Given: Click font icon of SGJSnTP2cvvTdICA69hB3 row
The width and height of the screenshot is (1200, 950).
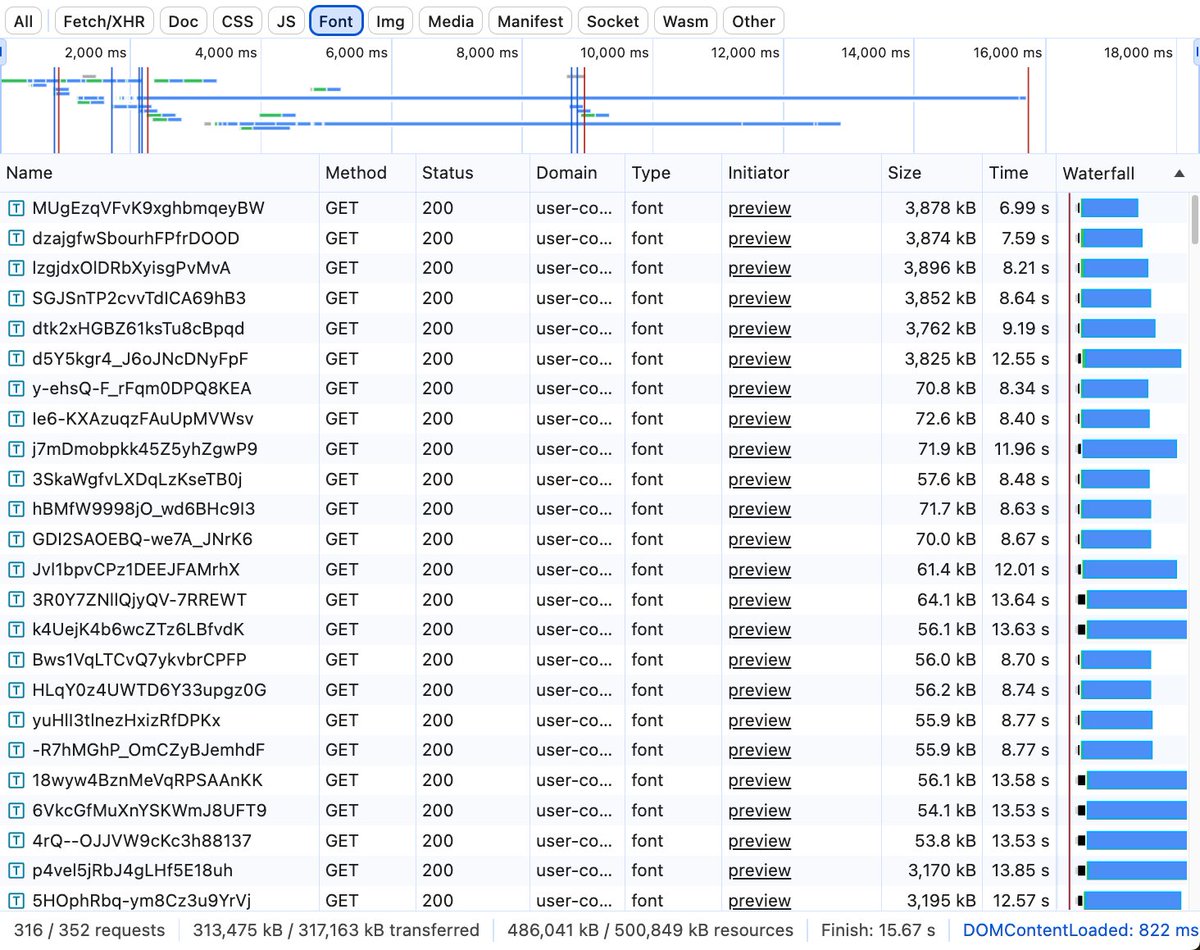Looking at the screenshot, I should pos(16,298).
